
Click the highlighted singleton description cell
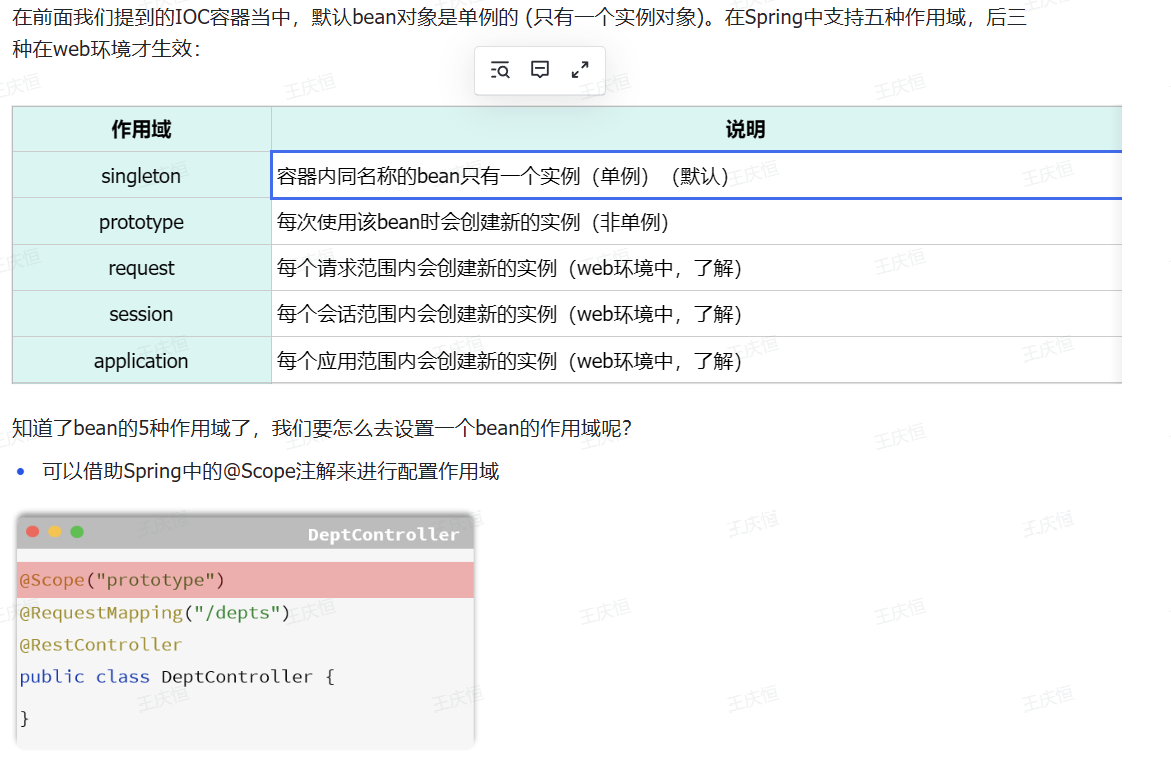click(696, 176)
